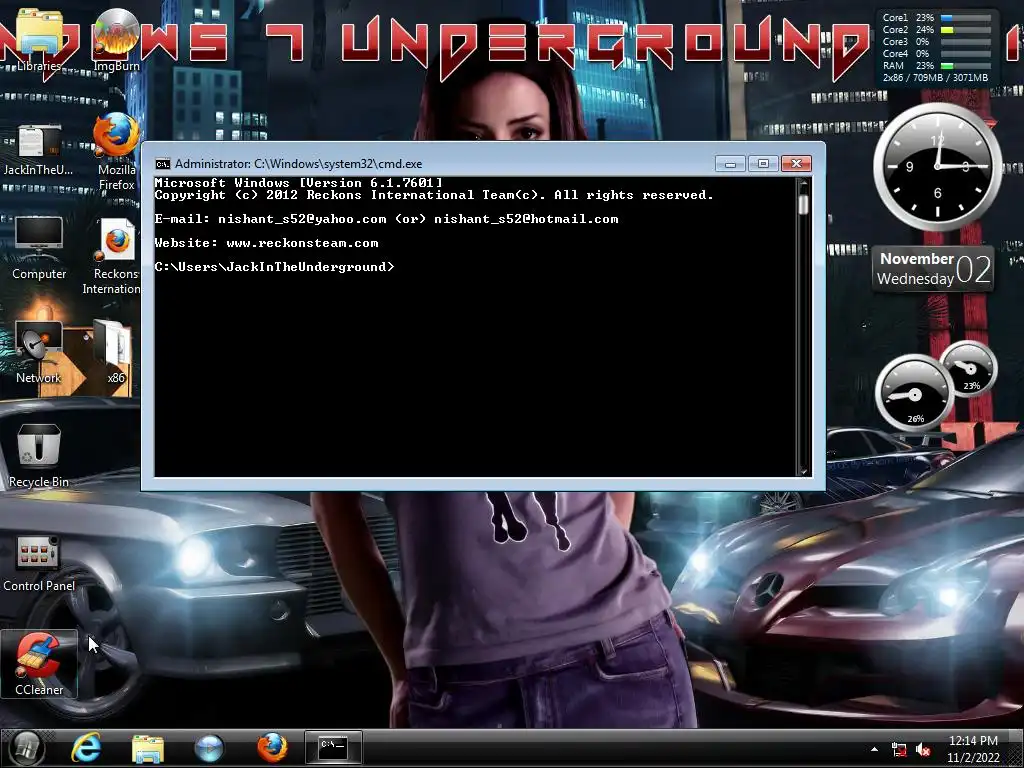
Task: Open the Network desktop icon
Action: click(39, 353)
